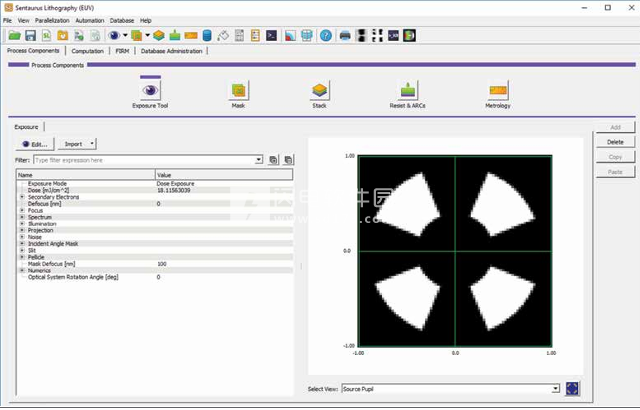Open the Select View Source Pupil dropdown
Screen dimensions: 640x410
click(x=451, y=389)
